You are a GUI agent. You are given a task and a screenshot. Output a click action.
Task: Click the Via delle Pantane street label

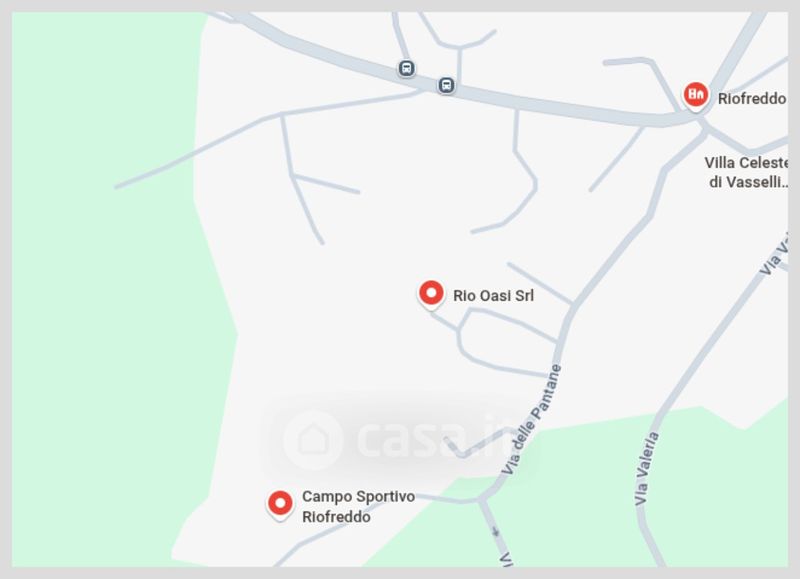[531, 420]
